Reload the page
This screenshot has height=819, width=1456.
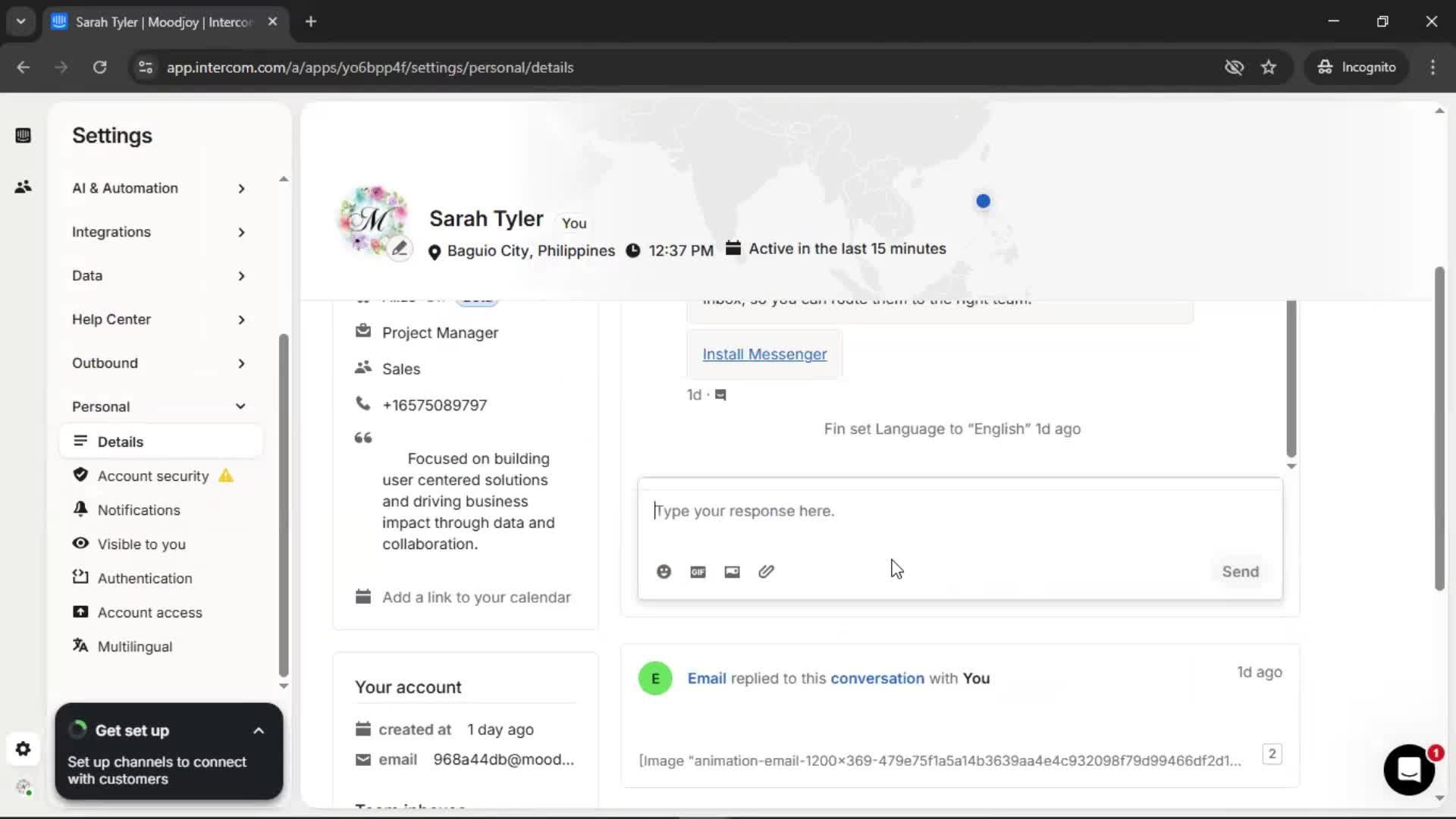[x=99, y=67]
